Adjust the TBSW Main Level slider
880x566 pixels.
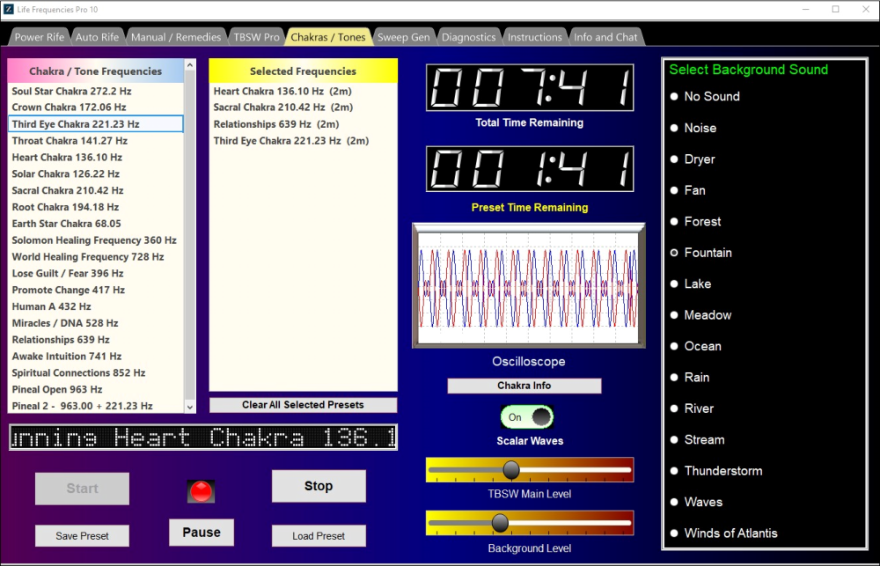(x=511, y=470)
